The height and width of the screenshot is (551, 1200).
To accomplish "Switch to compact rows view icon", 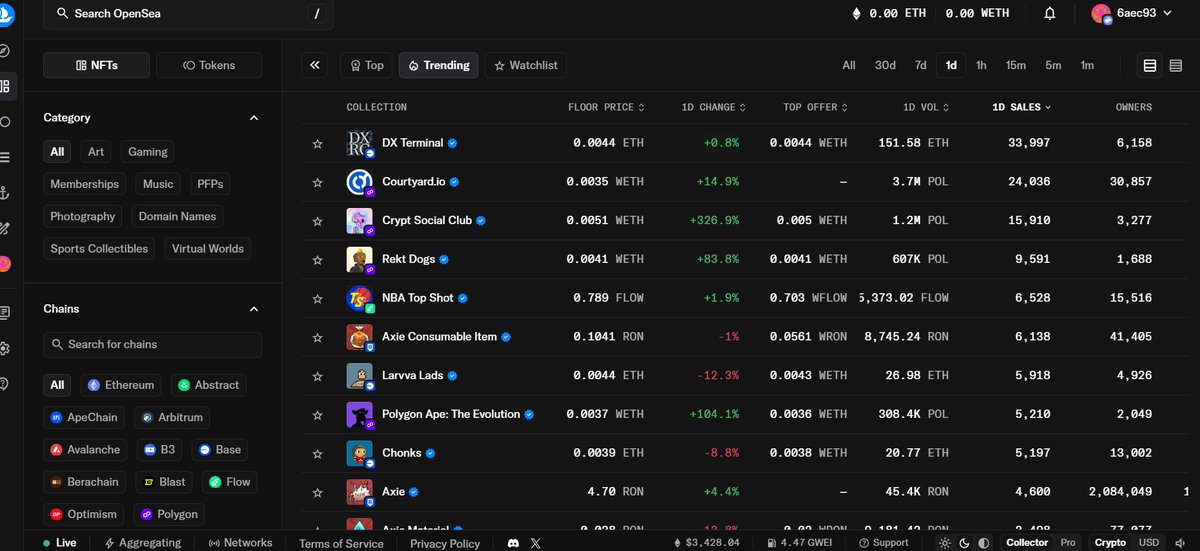I will click(1176, 65).
